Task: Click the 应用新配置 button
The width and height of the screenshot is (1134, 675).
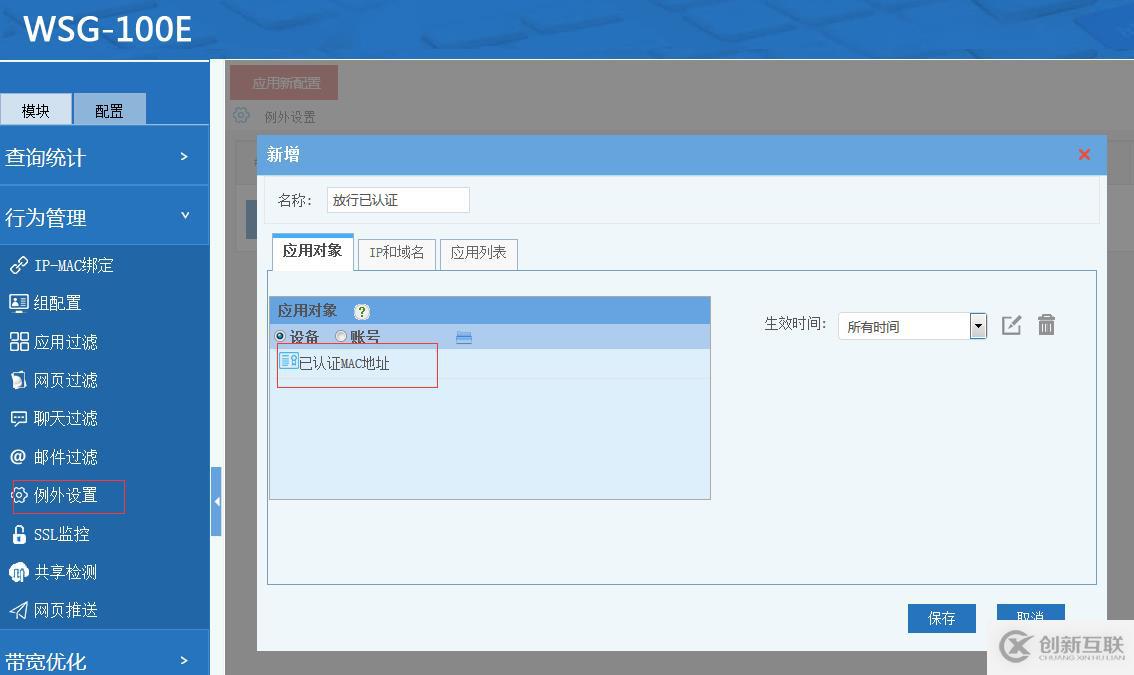Action: (284, 82)
